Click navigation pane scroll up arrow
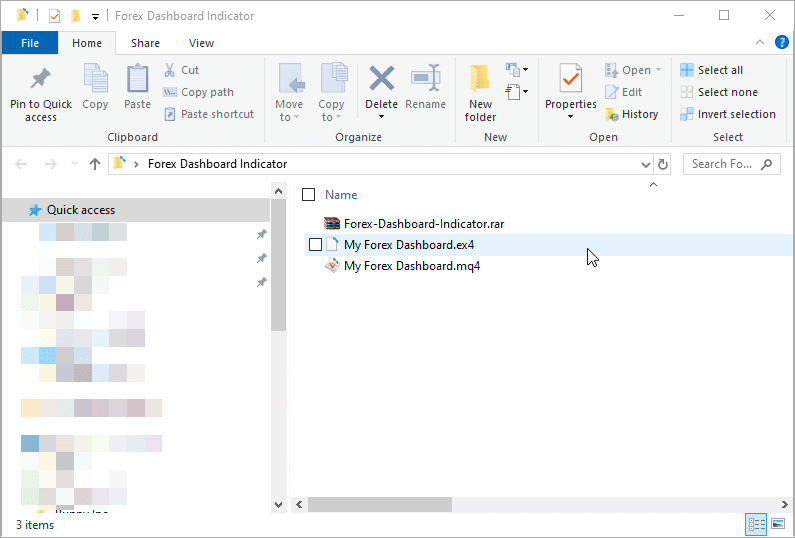This screenshot has width=795, height=538. pos(278,191)
